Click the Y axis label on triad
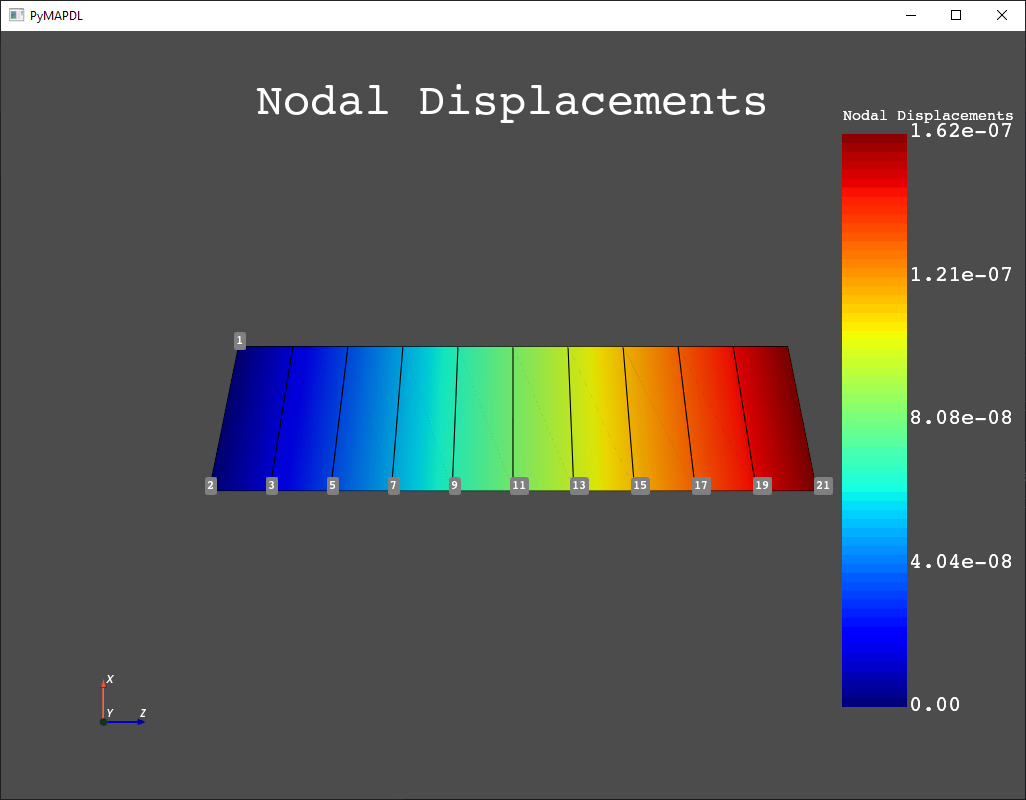This screenshot has height=800, width=1026. point(109,710)
